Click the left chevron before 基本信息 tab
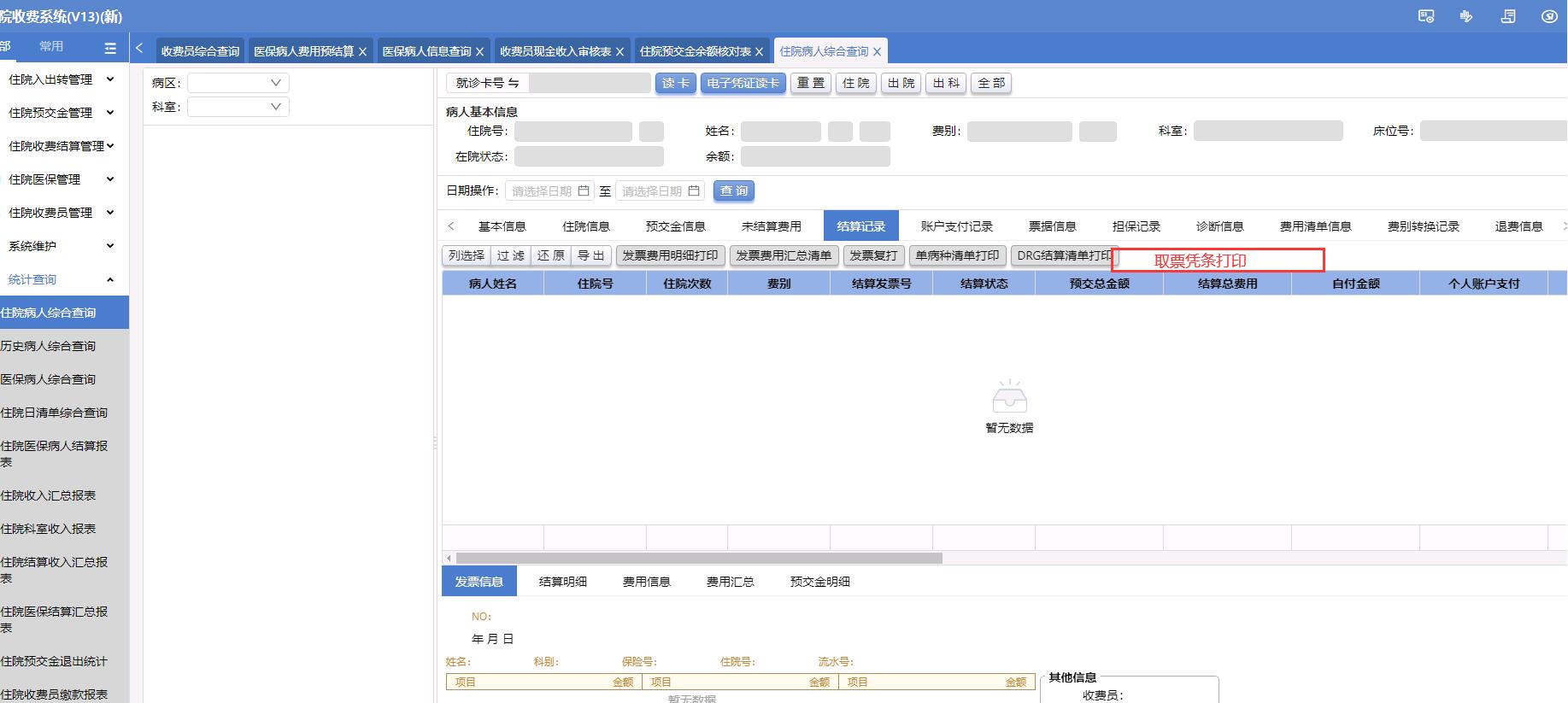The height and width of the screenshot is (703, 1568). 451,226
